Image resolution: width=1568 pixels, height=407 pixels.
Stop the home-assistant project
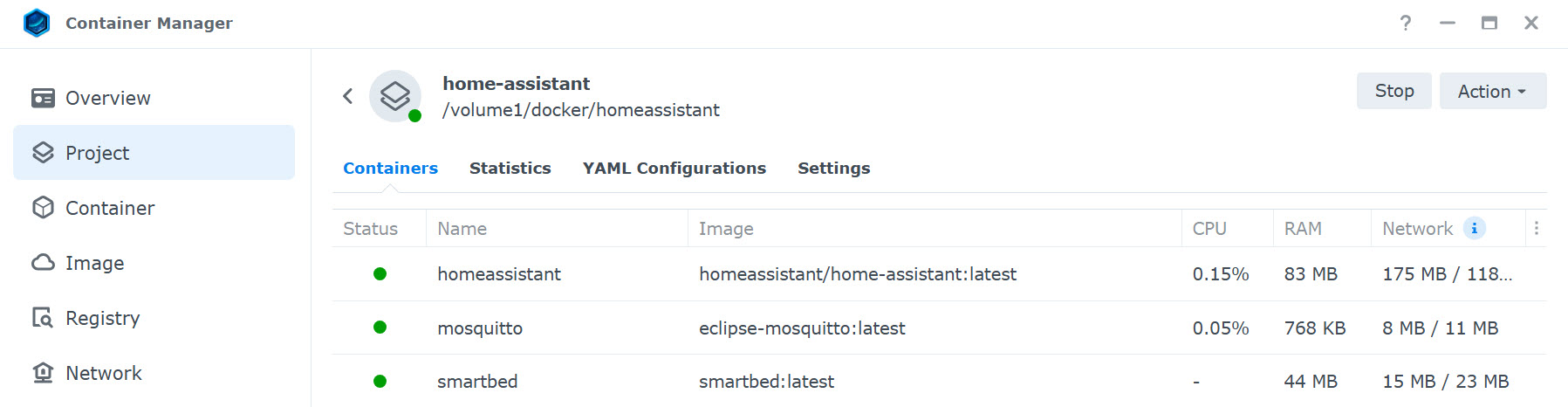tap(1394, 91)
